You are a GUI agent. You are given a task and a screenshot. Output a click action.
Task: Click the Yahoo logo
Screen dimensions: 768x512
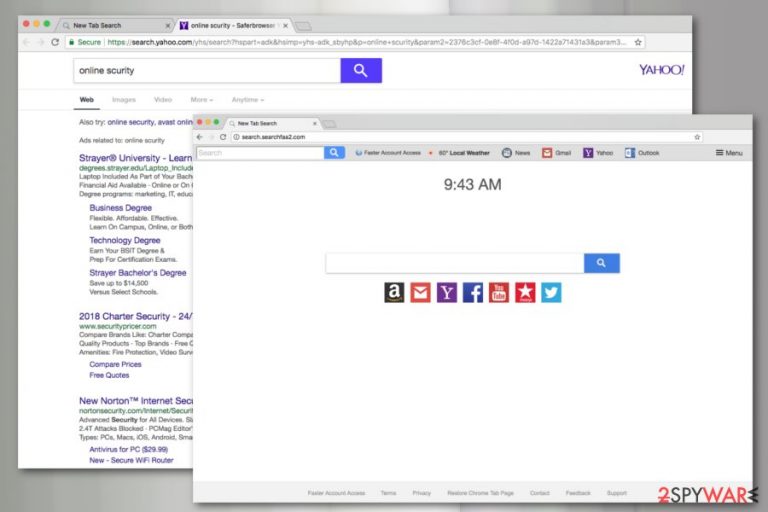pos(661,70)
